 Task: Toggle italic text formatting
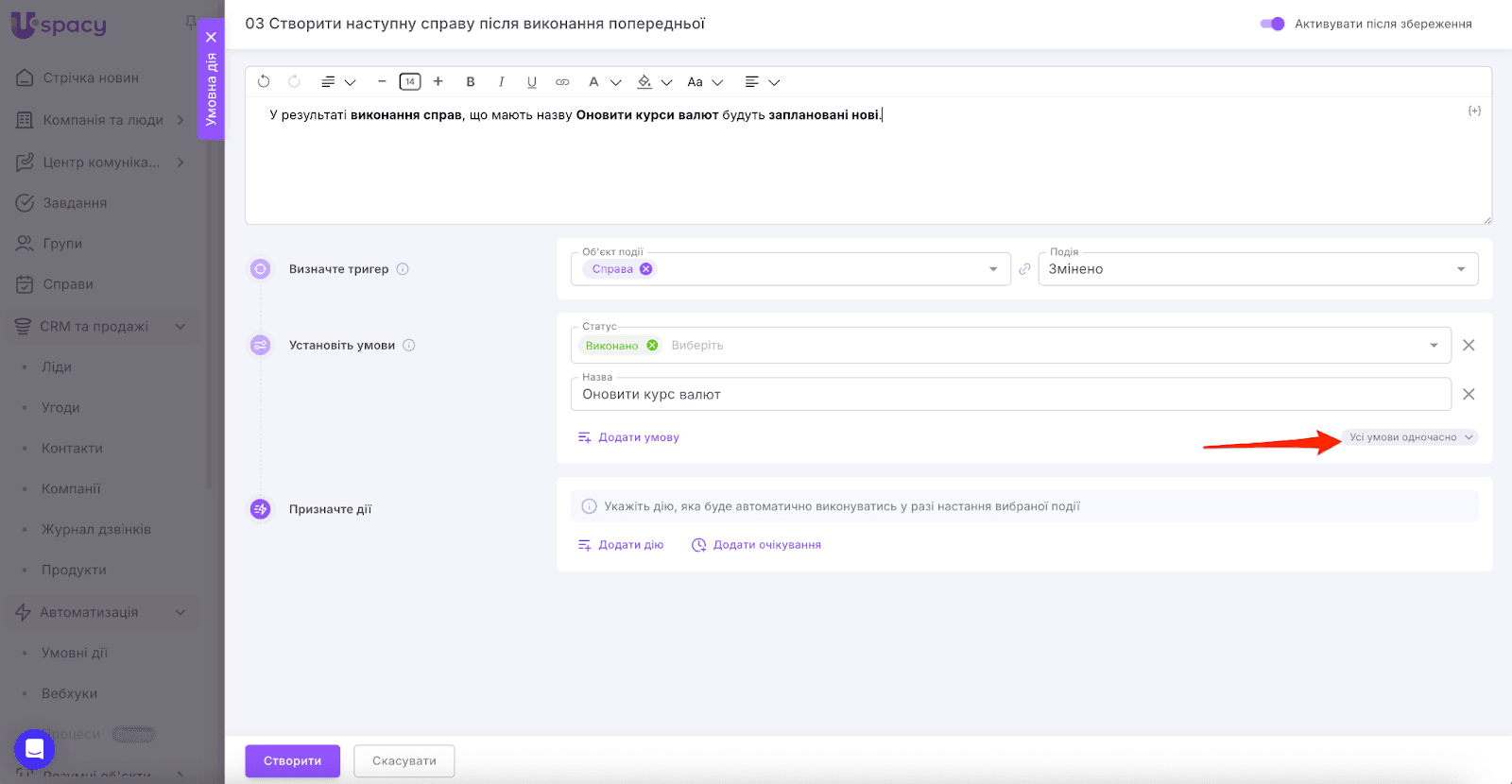501,82
